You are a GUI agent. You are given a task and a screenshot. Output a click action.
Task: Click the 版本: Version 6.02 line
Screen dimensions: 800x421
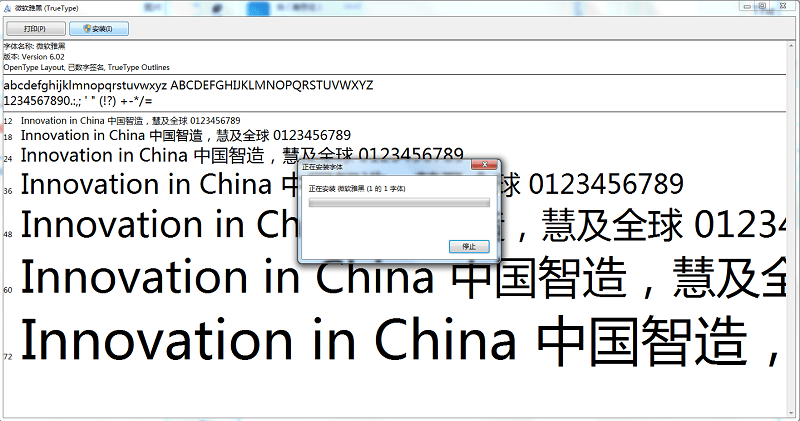coord(34,57)
